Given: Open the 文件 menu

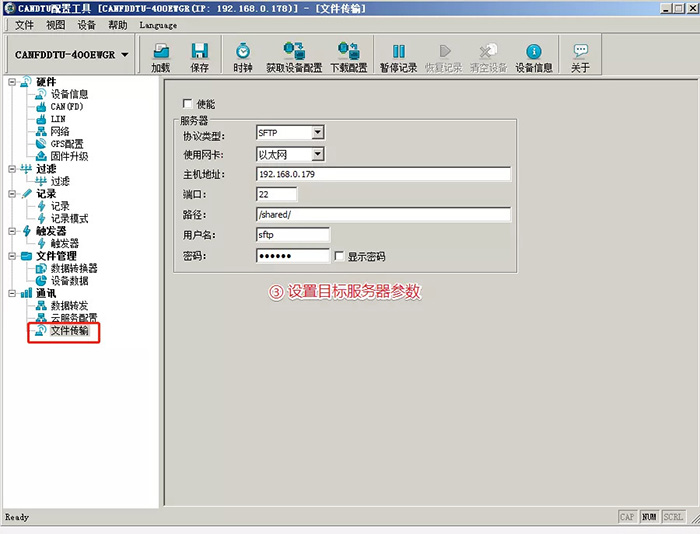Looking at the screenshot, I should click(x=24, y=25).
